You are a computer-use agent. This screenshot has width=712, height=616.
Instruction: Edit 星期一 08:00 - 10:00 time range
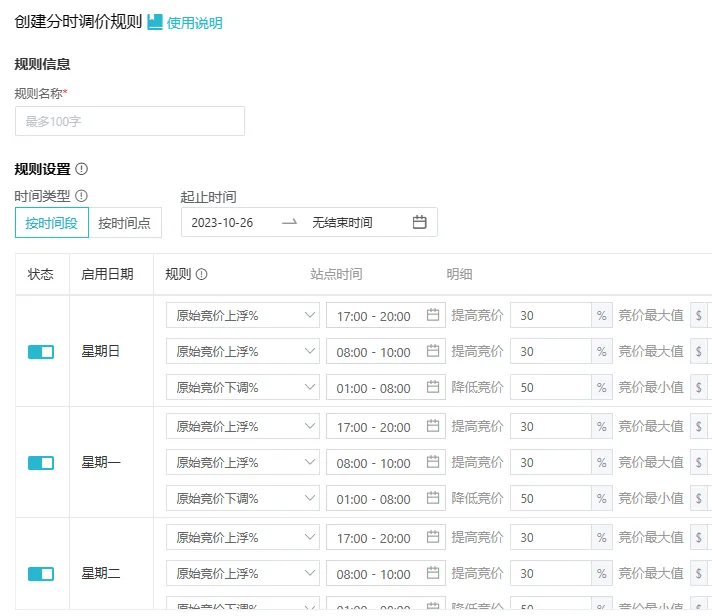coord(386,462)
